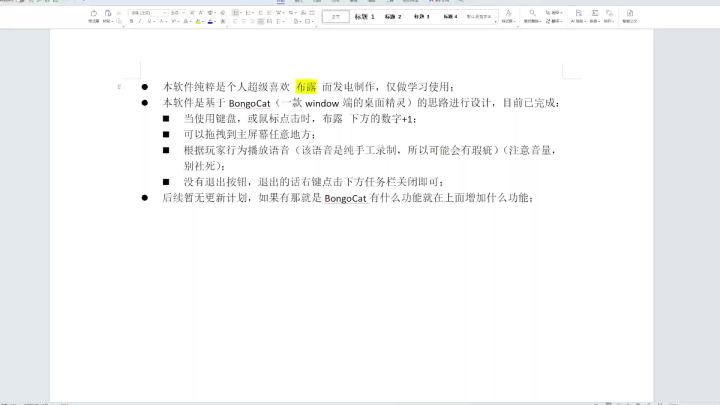The image size is (720, 405).
Task: Expand the underline style dropdown arrow
Action: (x=154, y=22)
